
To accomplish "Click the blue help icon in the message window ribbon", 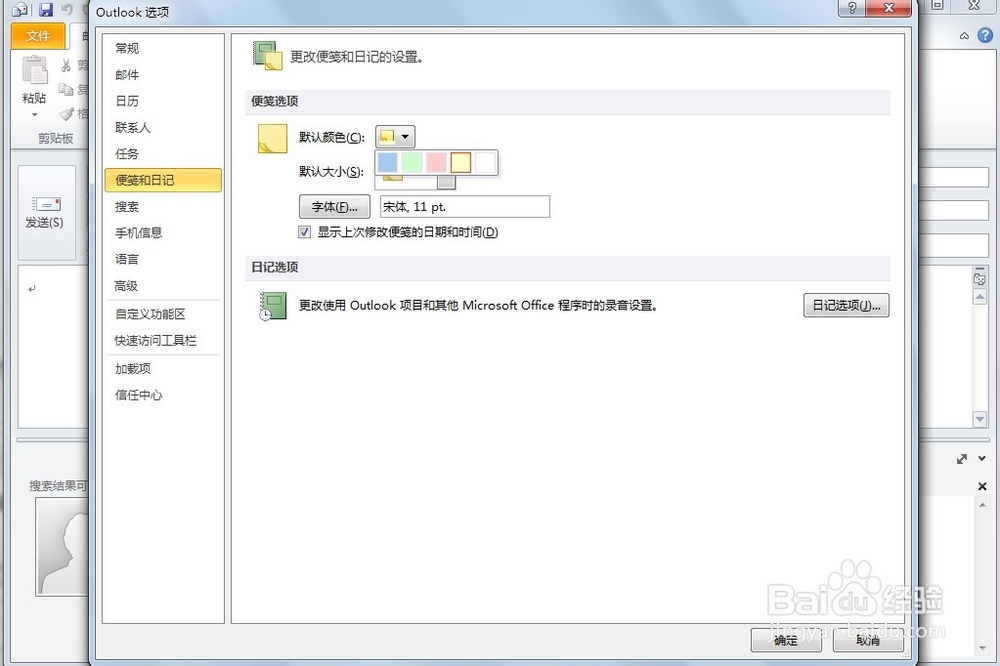I will pyautogui.click(x=985, y=36).
